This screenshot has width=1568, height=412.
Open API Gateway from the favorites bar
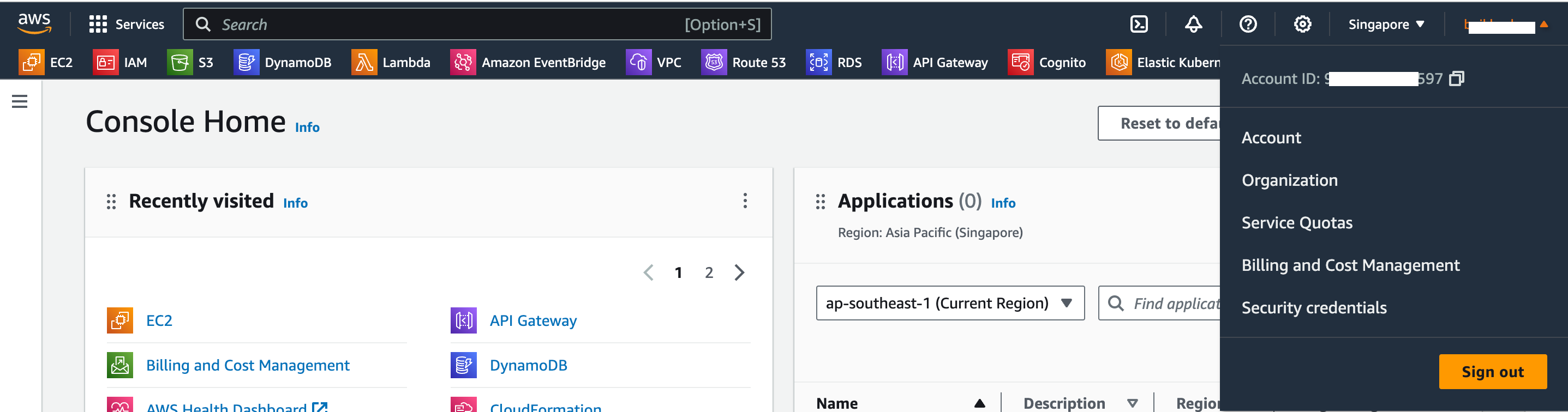tap(935, 62)
